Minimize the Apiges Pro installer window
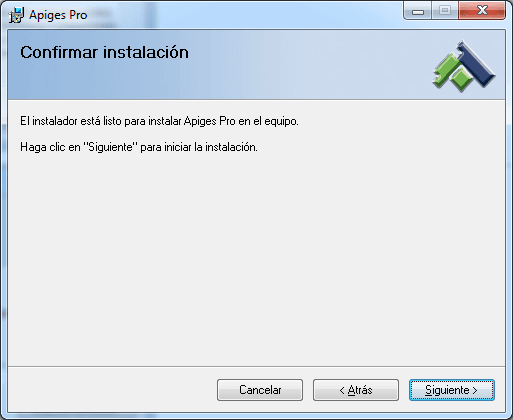Screen dimensions: 513x420 pos(418,11)
